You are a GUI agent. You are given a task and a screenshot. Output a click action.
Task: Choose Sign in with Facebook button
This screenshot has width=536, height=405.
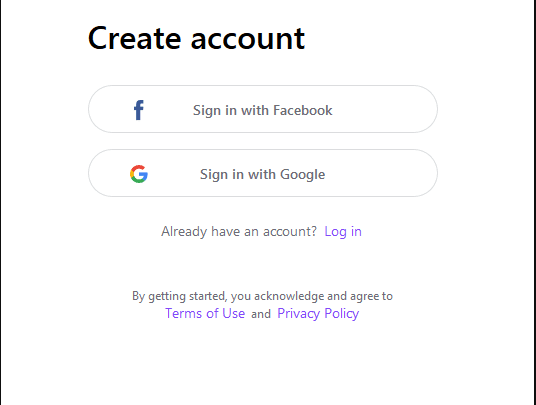263,109
